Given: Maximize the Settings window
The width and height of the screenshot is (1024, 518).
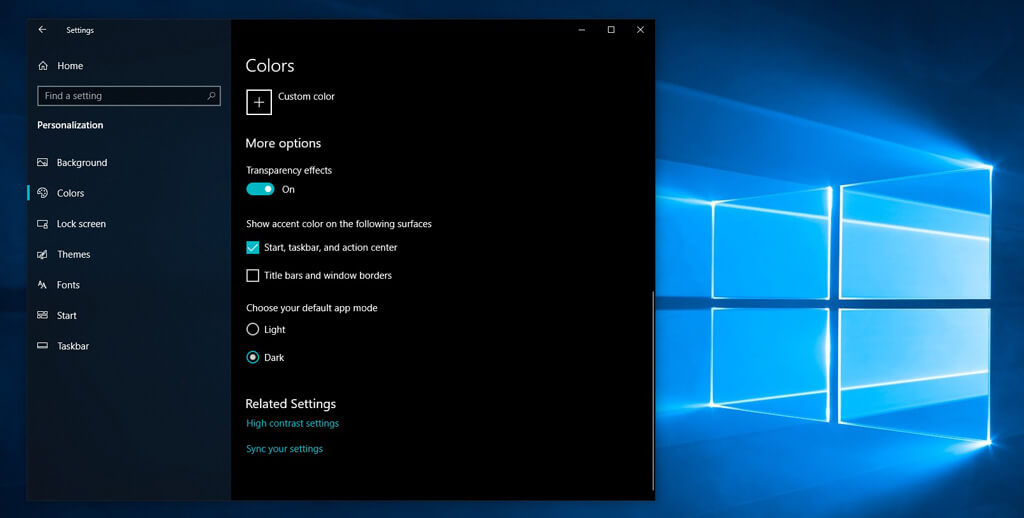Looking at the screenshot, I should point(611,29).
